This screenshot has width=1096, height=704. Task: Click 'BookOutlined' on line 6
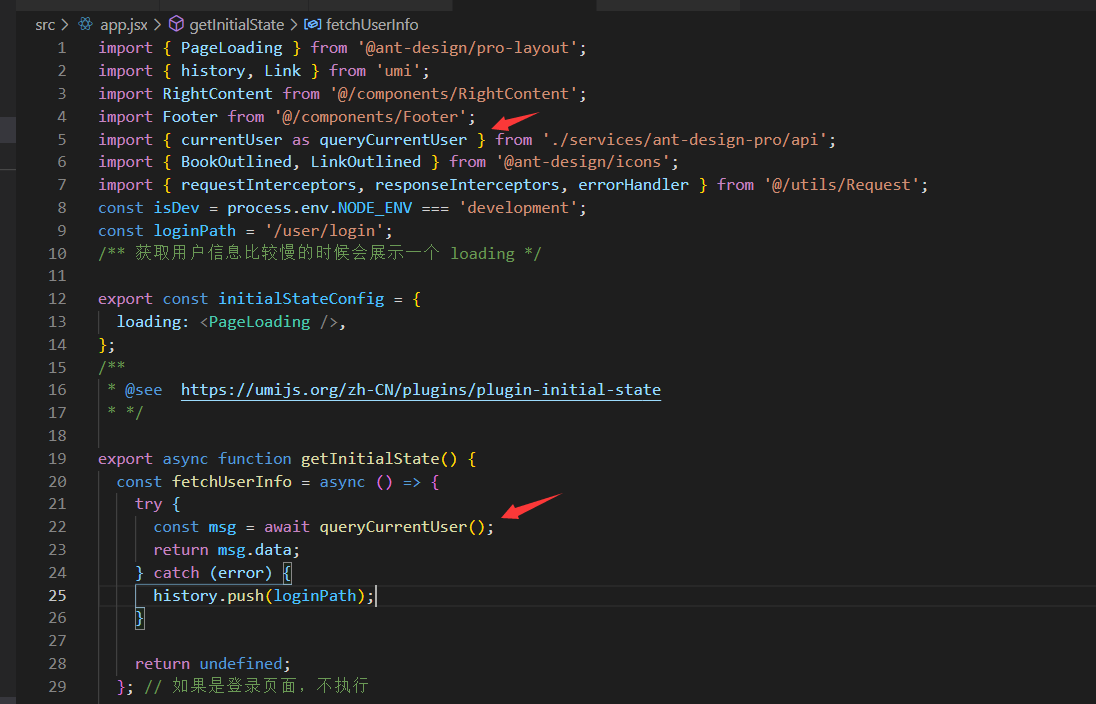point(236,161)
